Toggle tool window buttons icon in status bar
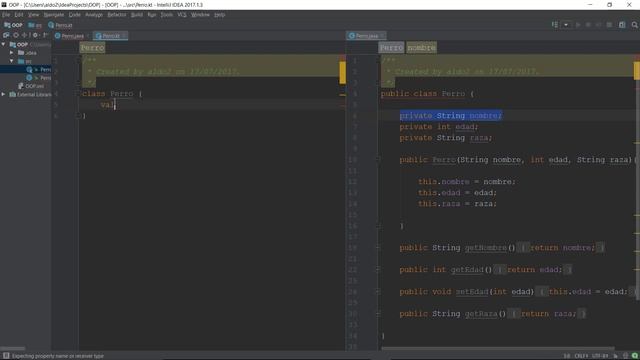 6,356
